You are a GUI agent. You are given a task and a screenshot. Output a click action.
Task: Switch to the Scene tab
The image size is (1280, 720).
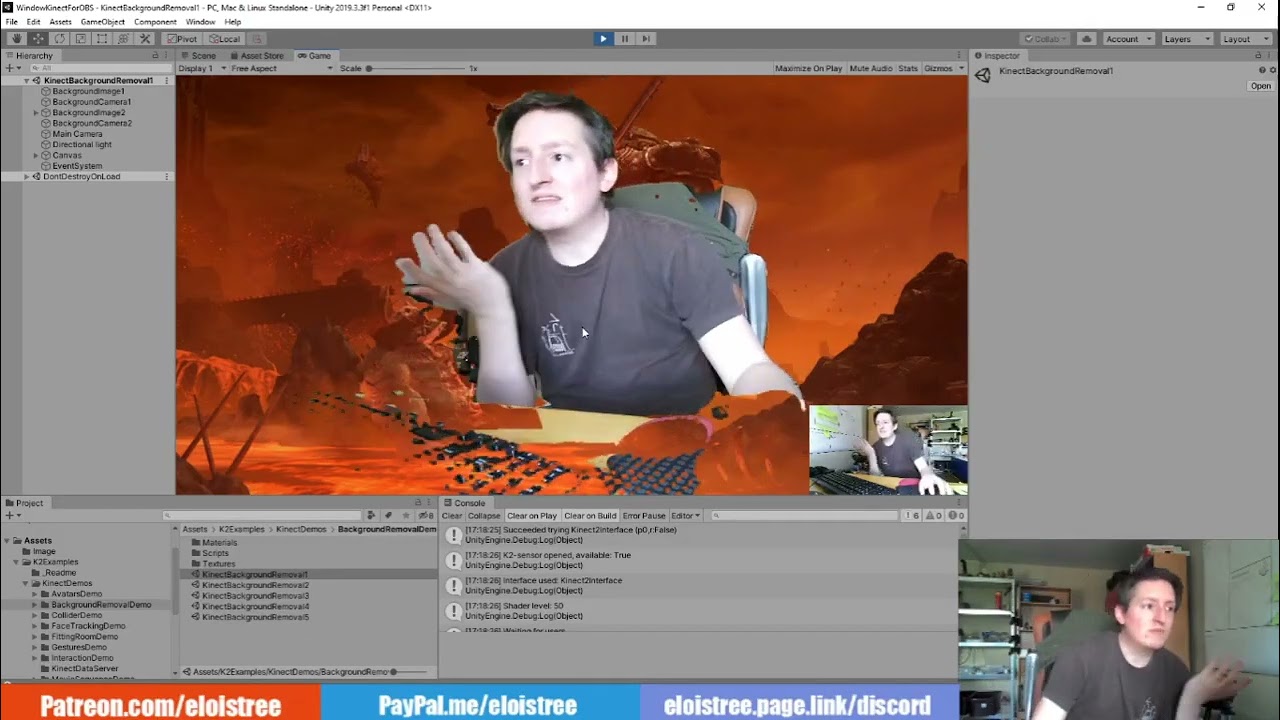(x=198, y=56)
